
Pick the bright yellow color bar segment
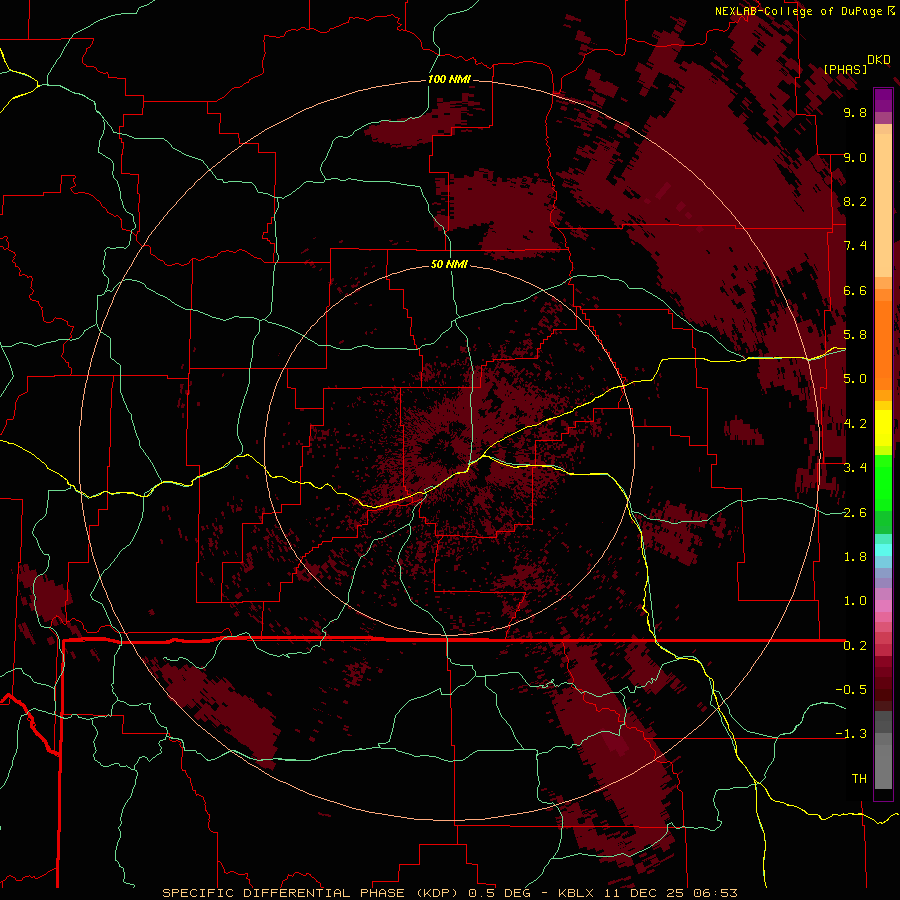pos(883,428)
